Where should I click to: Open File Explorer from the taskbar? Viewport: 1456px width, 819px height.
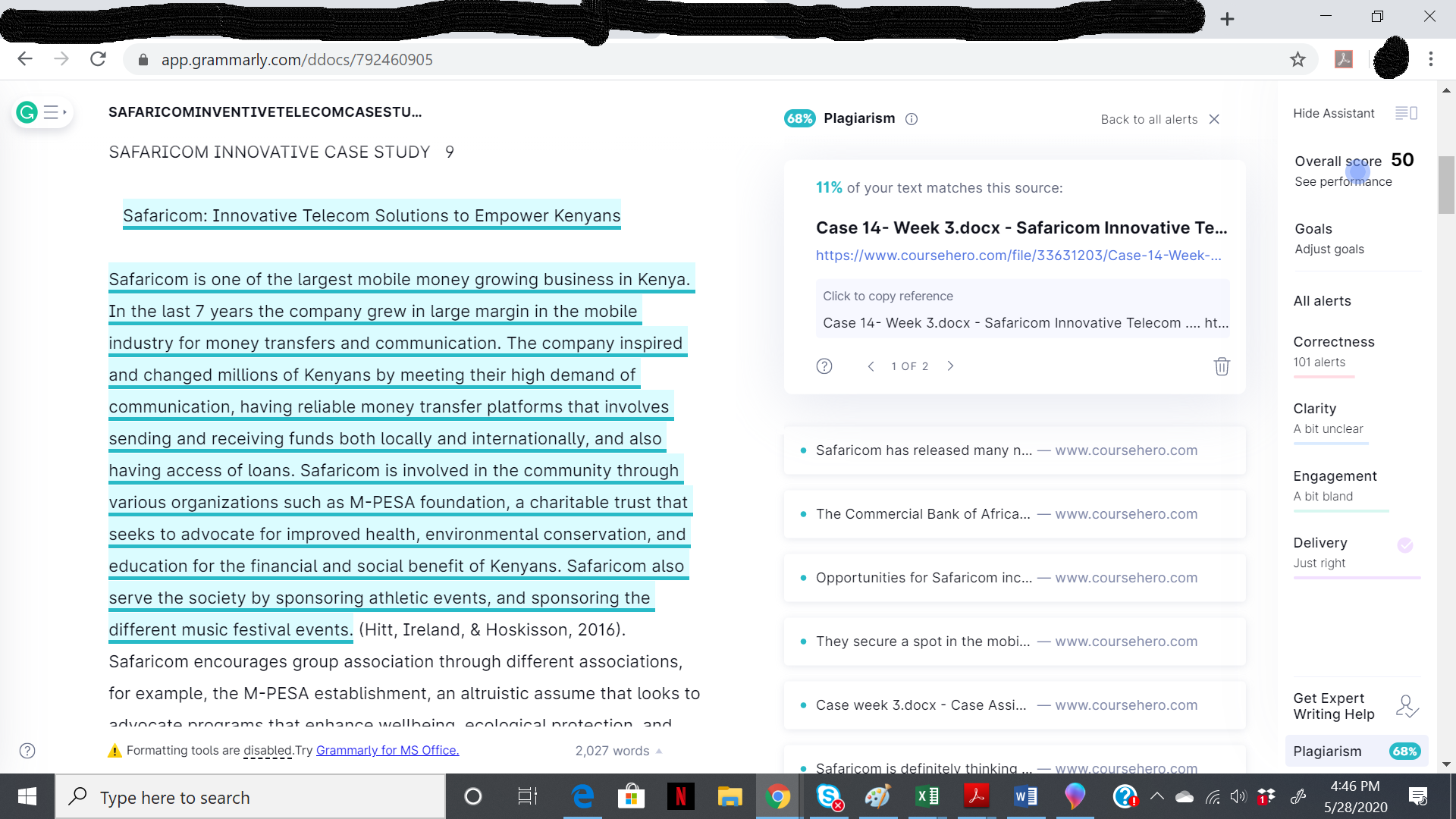tap(730, 796)
